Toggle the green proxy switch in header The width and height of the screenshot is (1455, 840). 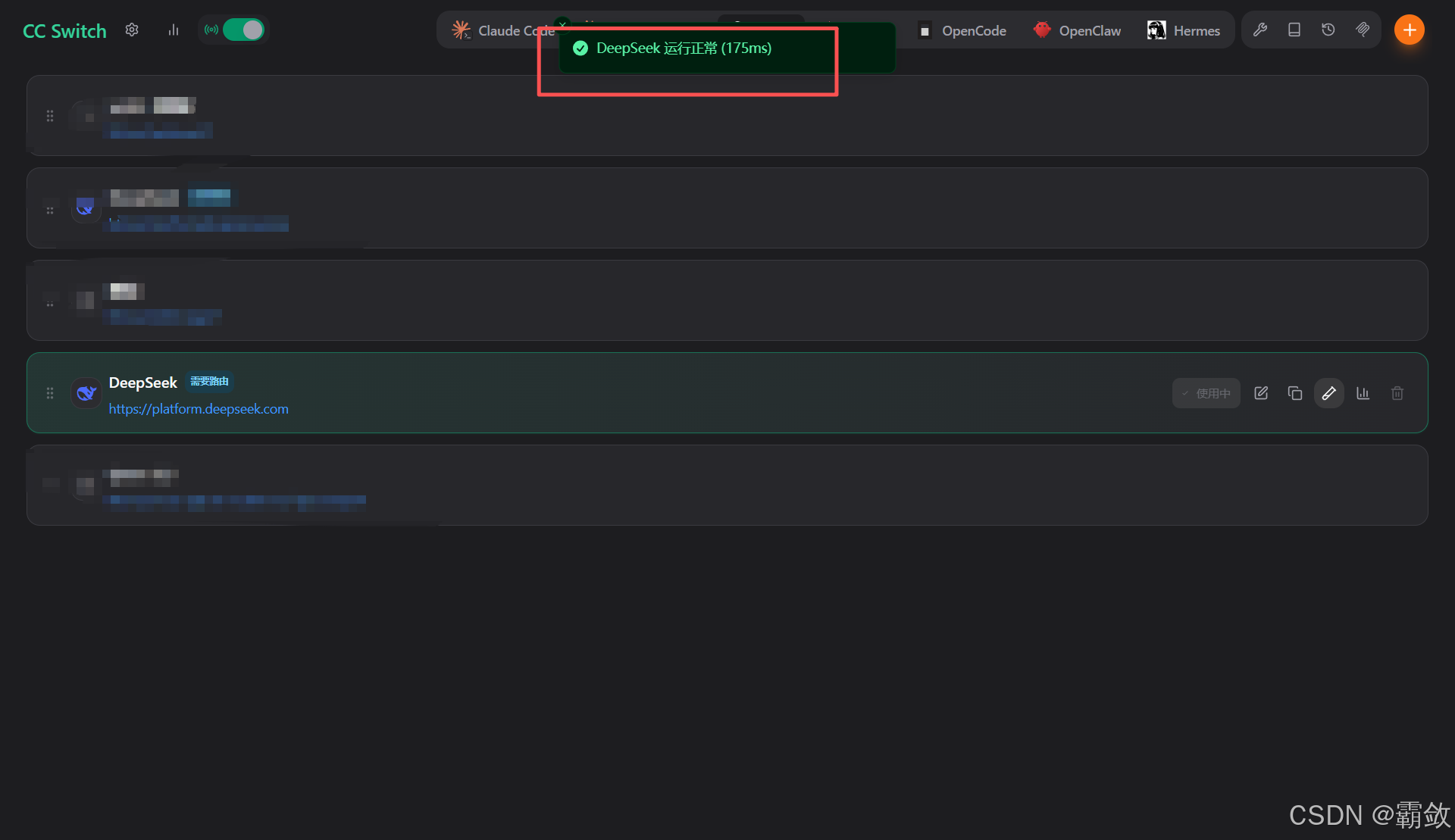coord(243,30)
